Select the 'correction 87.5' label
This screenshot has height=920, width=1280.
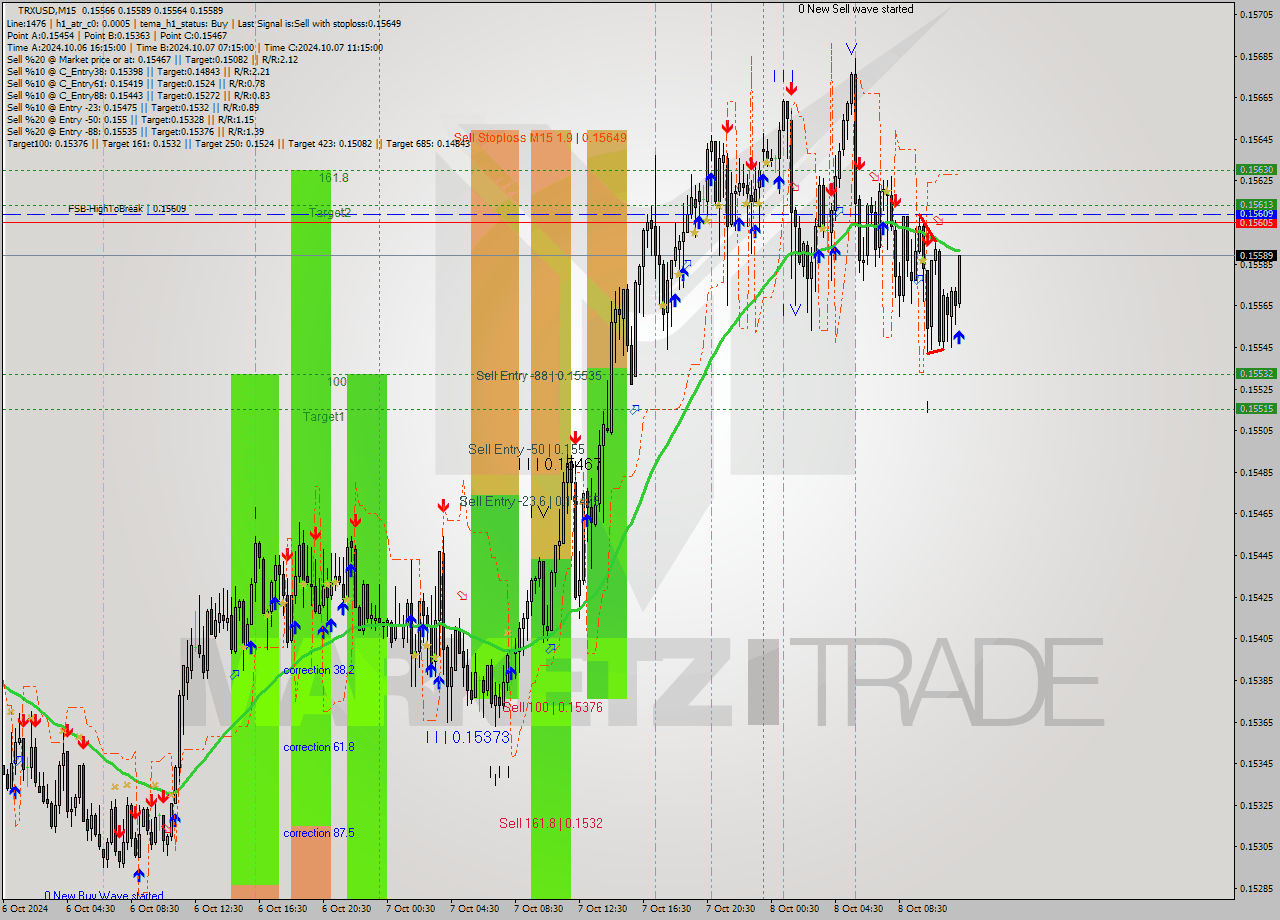(318, 833)
